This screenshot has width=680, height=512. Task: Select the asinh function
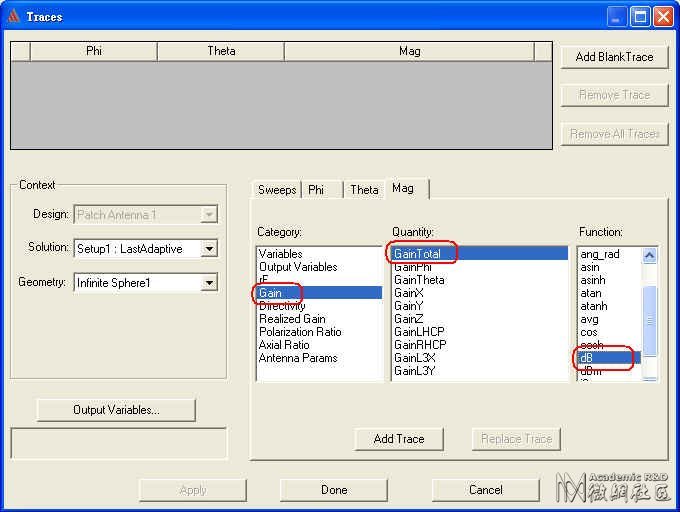(x=609, y=280)
